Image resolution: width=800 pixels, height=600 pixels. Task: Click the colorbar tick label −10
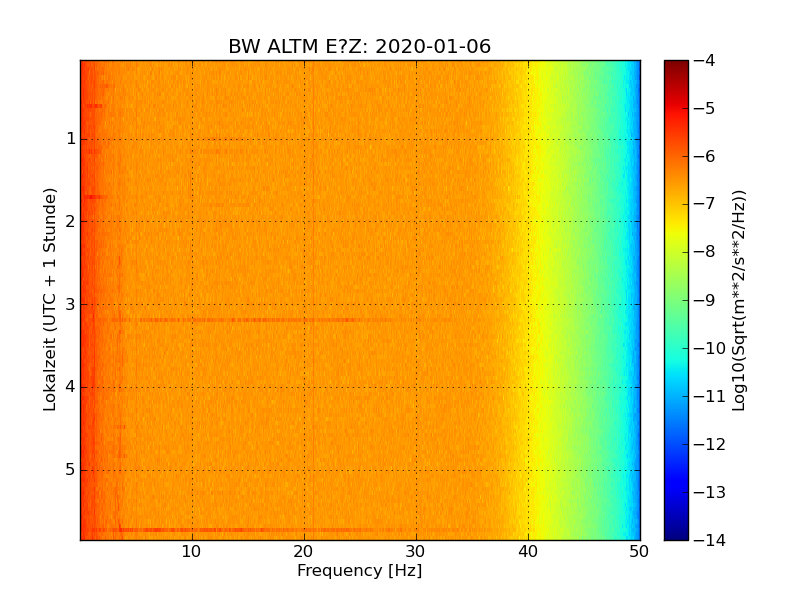point(710,348)
